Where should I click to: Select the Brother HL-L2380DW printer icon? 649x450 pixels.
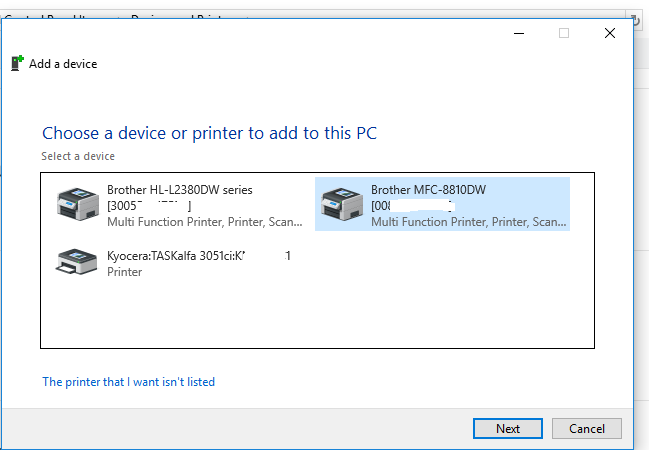(78, 204)
